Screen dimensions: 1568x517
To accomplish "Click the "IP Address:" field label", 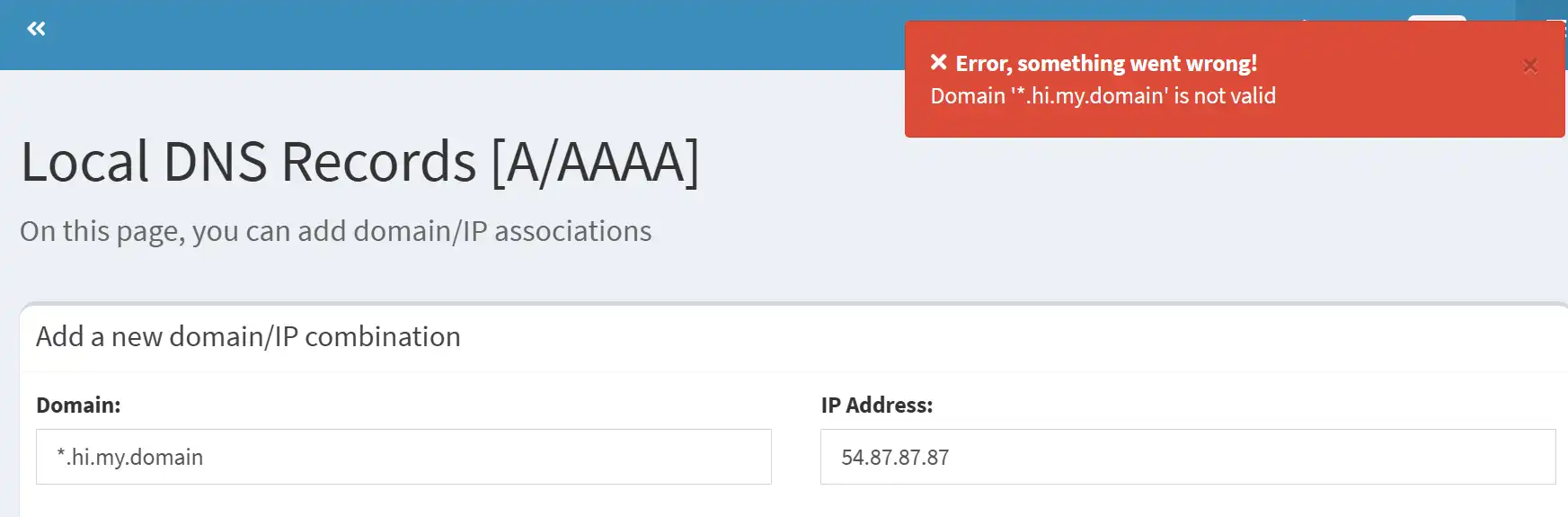I will (x=876, y=406).
